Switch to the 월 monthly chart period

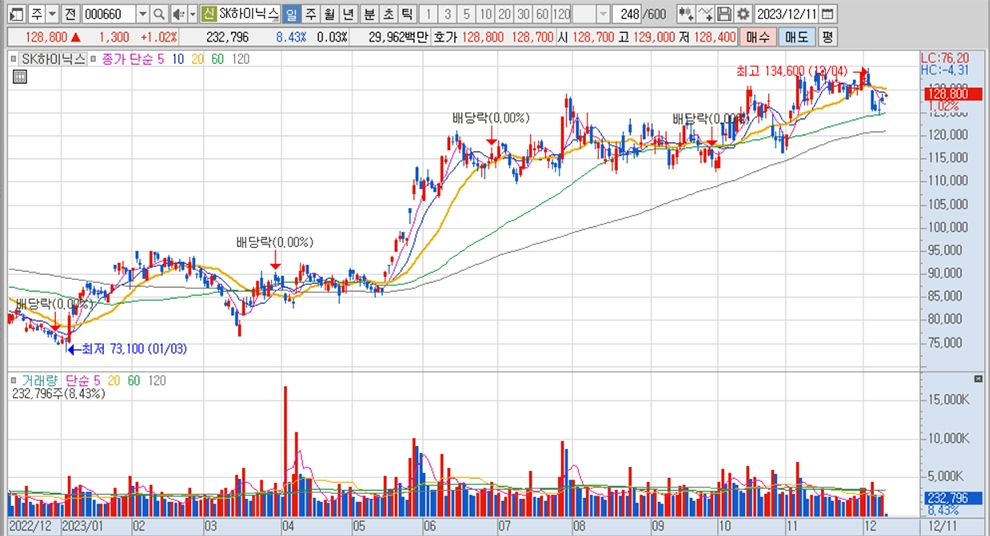click(329, 13)
